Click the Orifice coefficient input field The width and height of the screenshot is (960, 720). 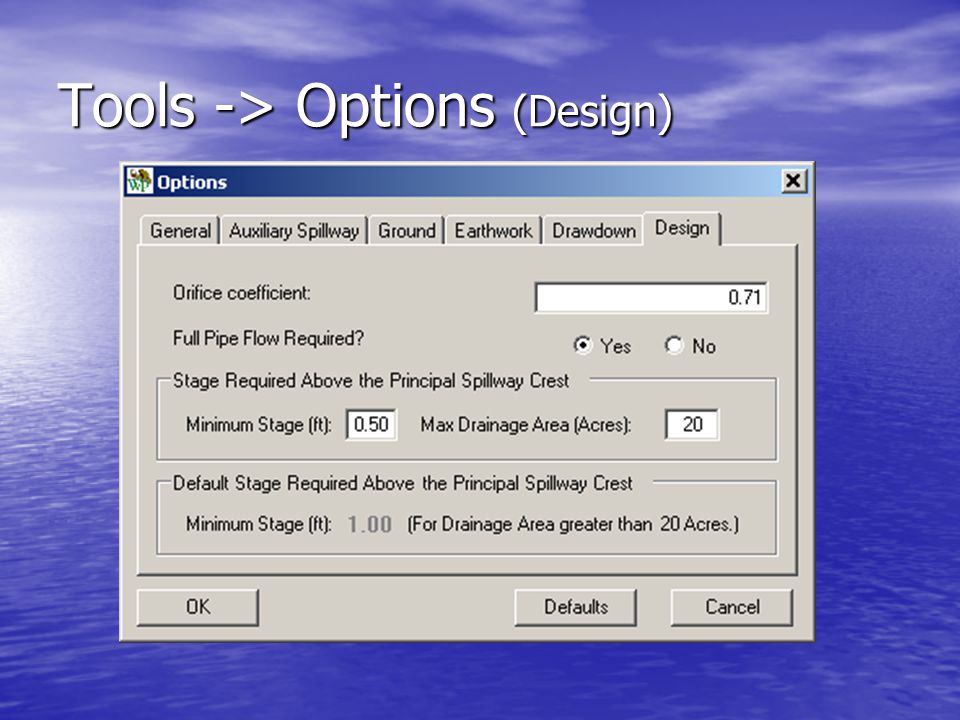click(651, 298)
